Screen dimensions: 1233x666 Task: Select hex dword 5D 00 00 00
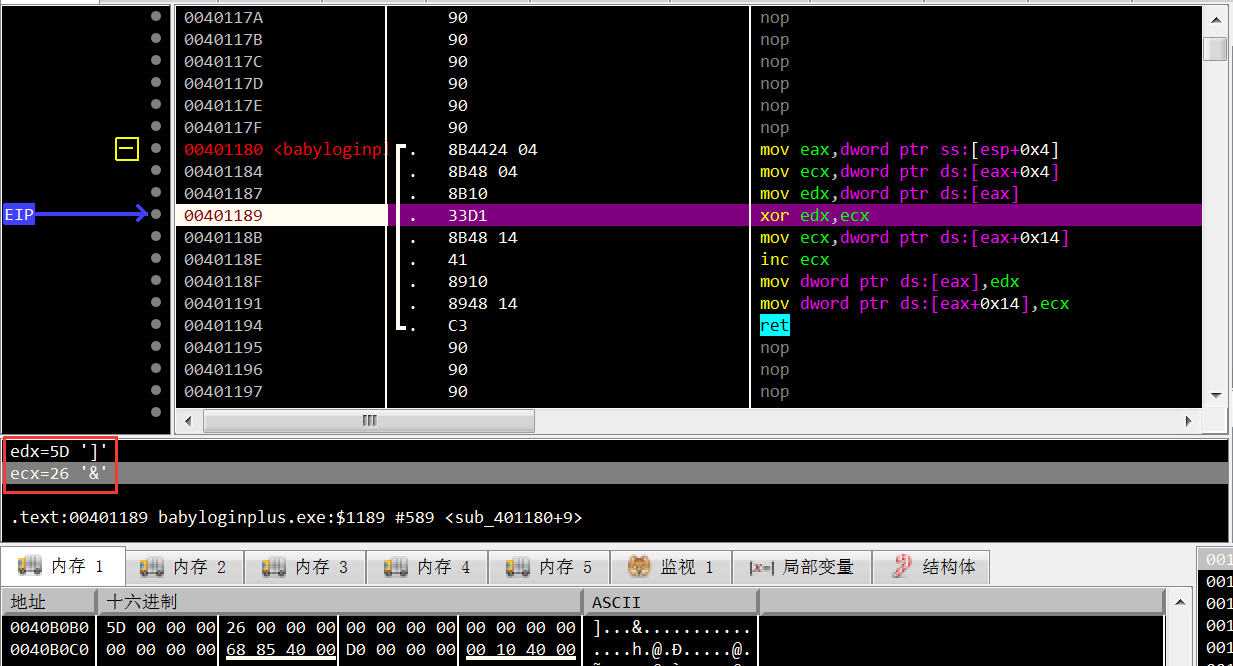(160, 628)
